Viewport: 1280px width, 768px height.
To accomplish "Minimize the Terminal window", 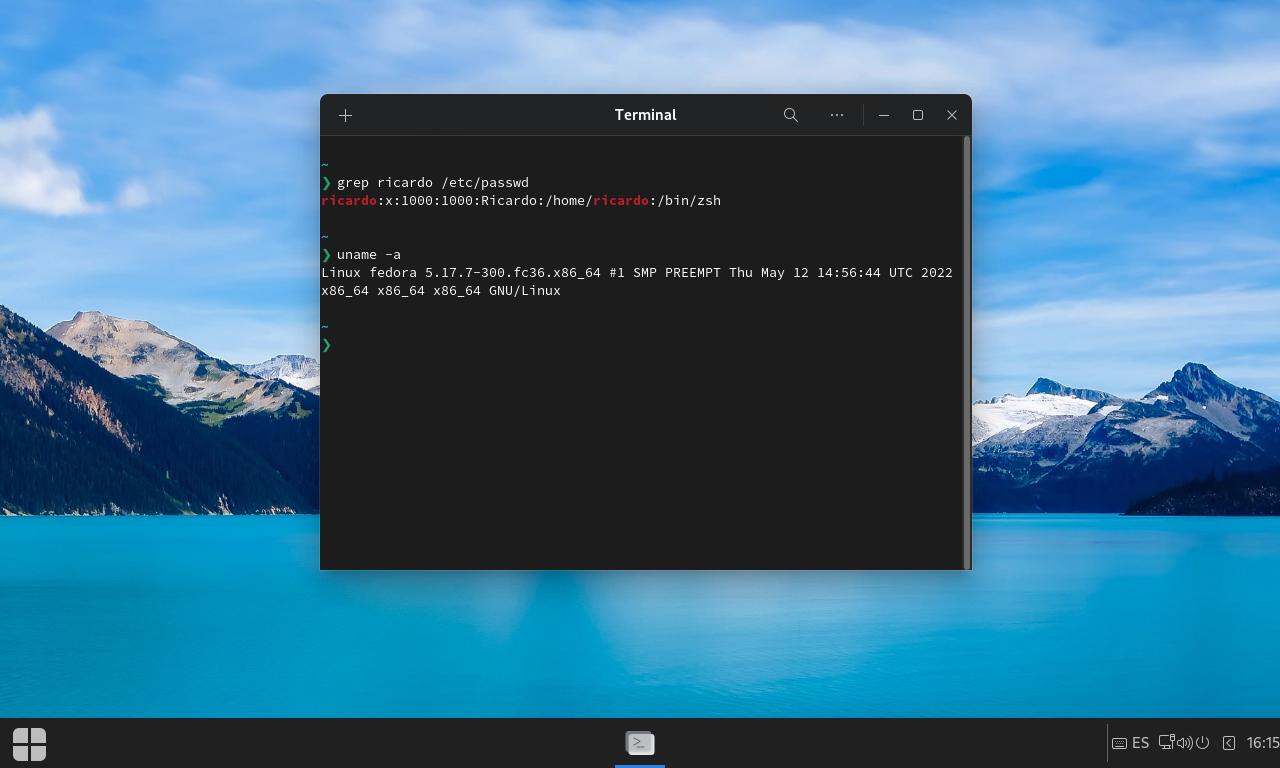I will tap(884, 115).
